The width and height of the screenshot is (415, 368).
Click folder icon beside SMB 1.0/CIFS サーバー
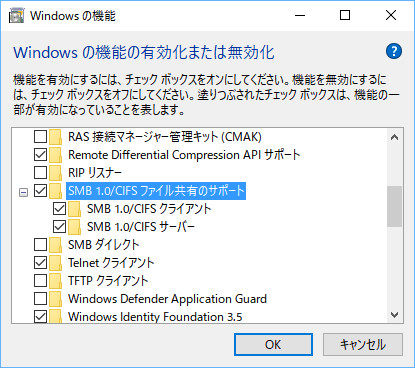(x=74, y=227)
